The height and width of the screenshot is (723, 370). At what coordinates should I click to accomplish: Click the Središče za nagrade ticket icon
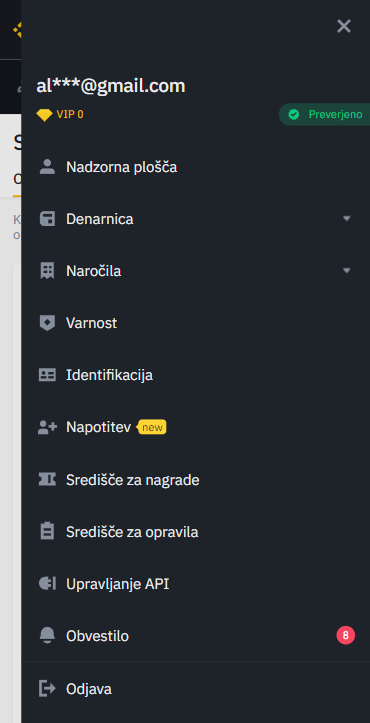coord(47,480)
